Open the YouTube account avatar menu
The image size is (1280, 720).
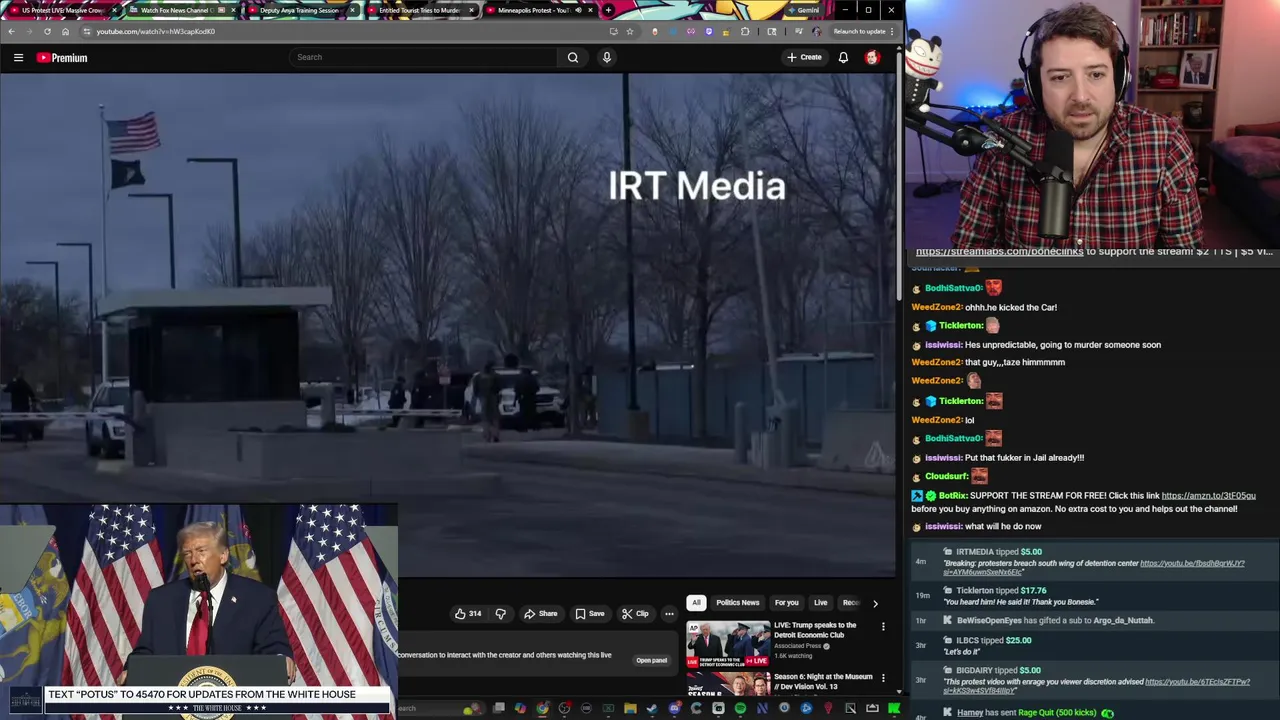pyautogui.click(x=872, y=57)
